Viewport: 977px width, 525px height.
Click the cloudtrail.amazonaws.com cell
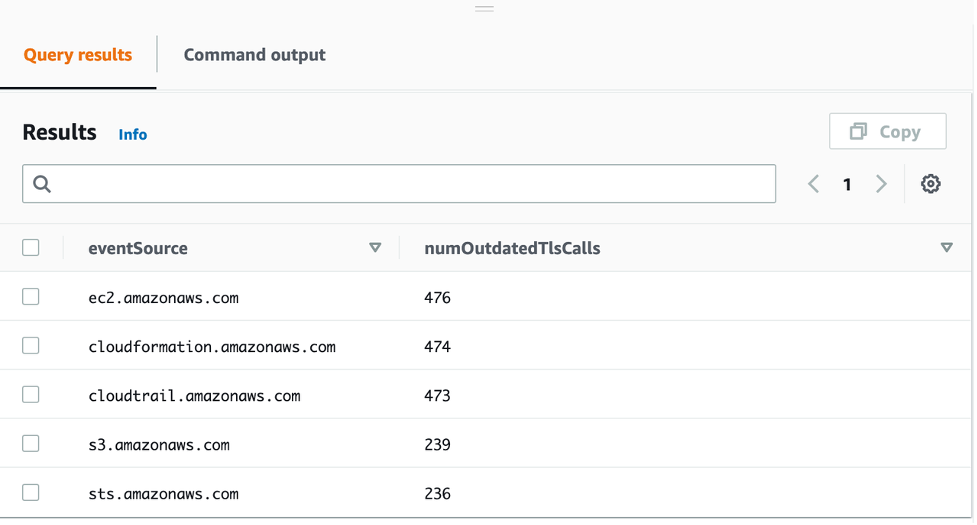point(194,396)
